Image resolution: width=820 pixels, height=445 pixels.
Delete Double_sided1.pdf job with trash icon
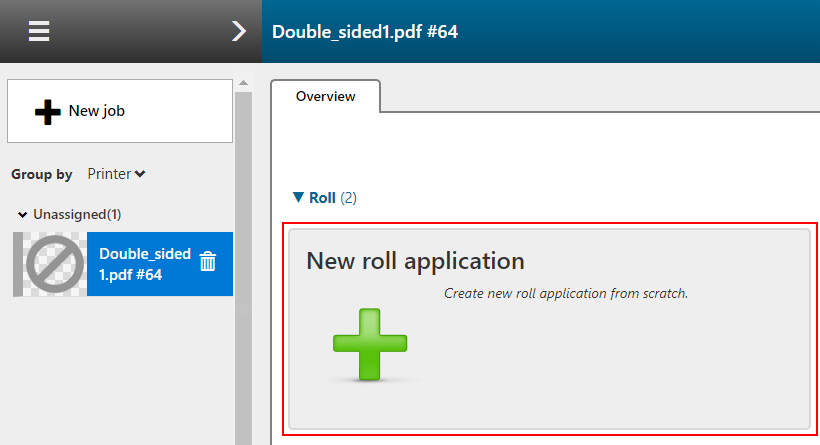[x=208, y=262]
